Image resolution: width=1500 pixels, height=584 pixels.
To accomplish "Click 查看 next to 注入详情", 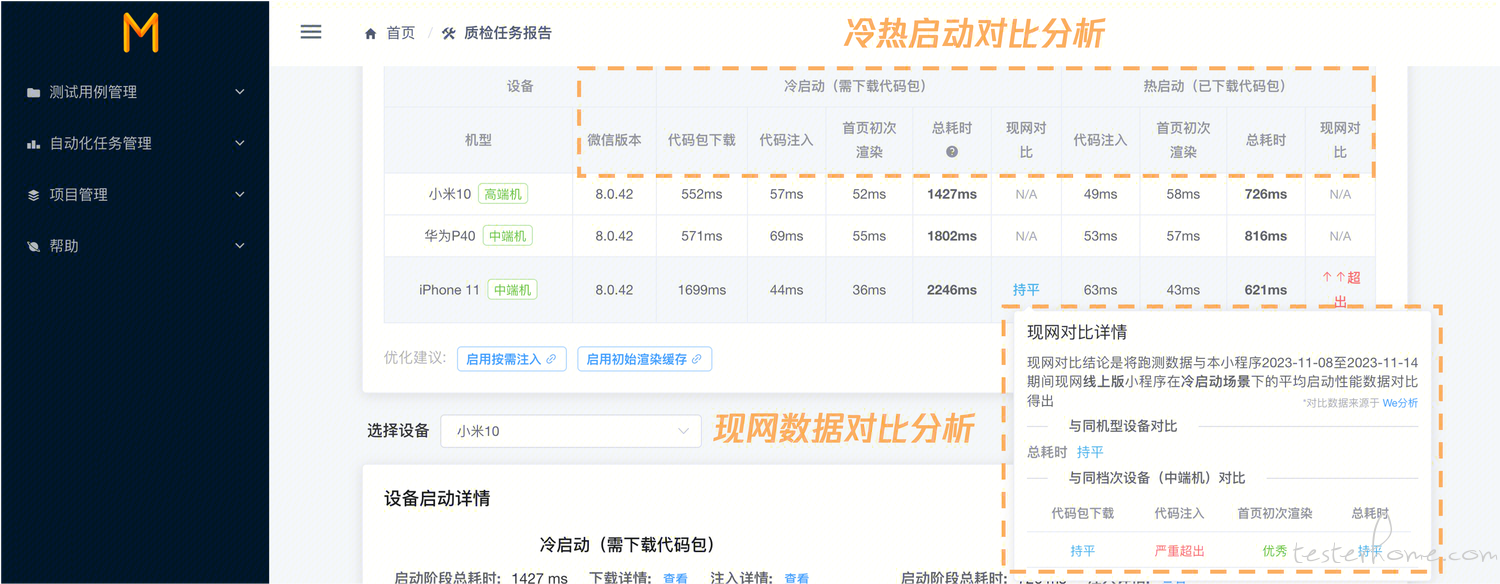I will (796, 578).
